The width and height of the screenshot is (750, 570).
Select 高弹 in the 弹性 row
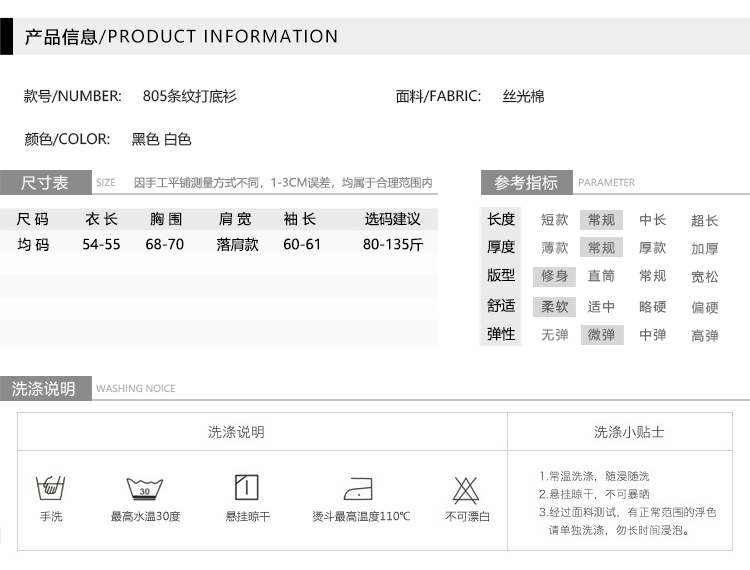click(x=704, y=336)
